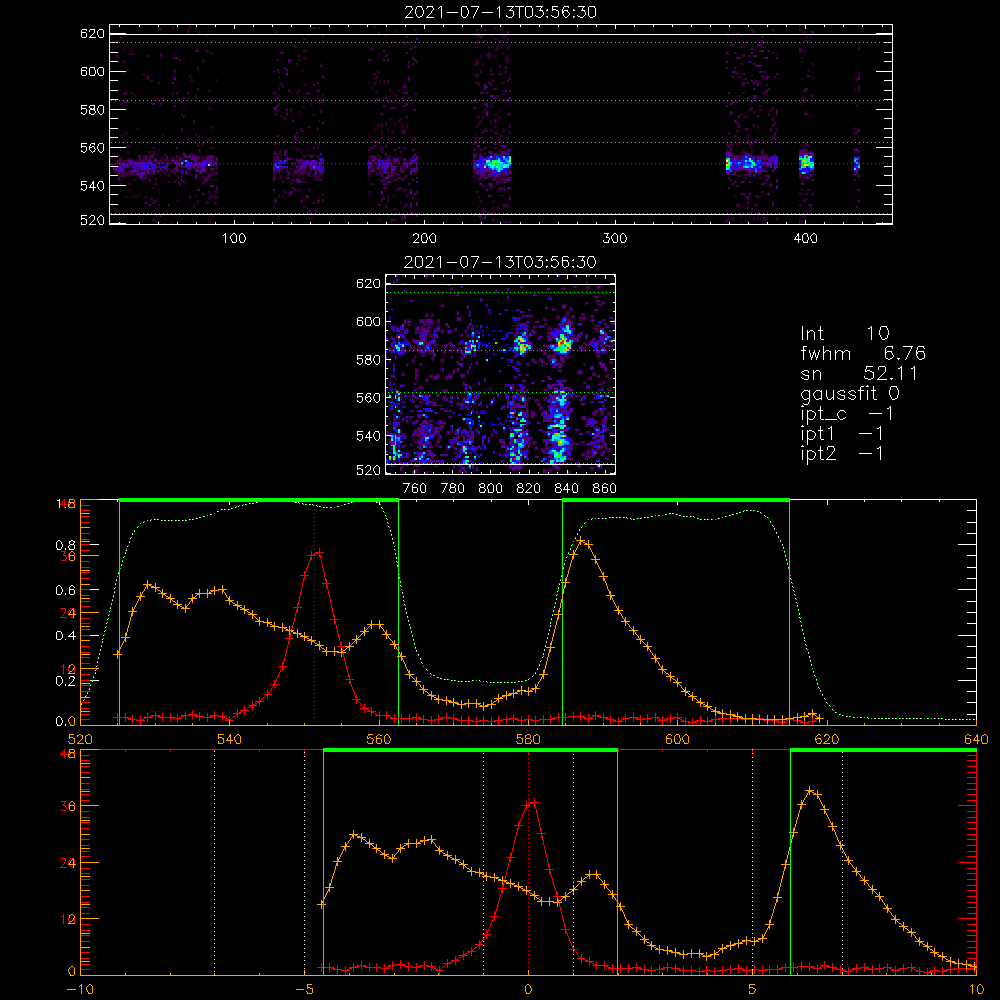Click the timestamp title above the wide top spectrogram
Viewport: 1000px width, 1000px height.
point(500,12)
